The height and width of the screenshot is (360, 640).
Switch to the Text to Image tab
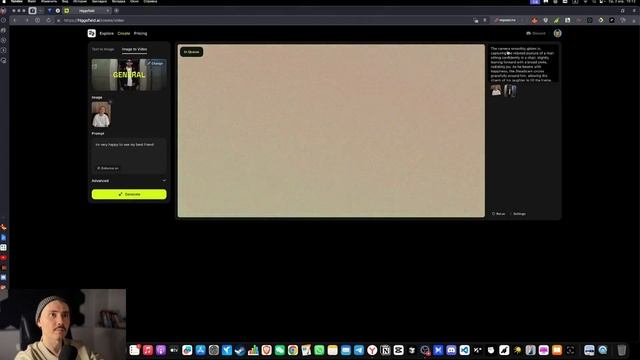[103, 49]
